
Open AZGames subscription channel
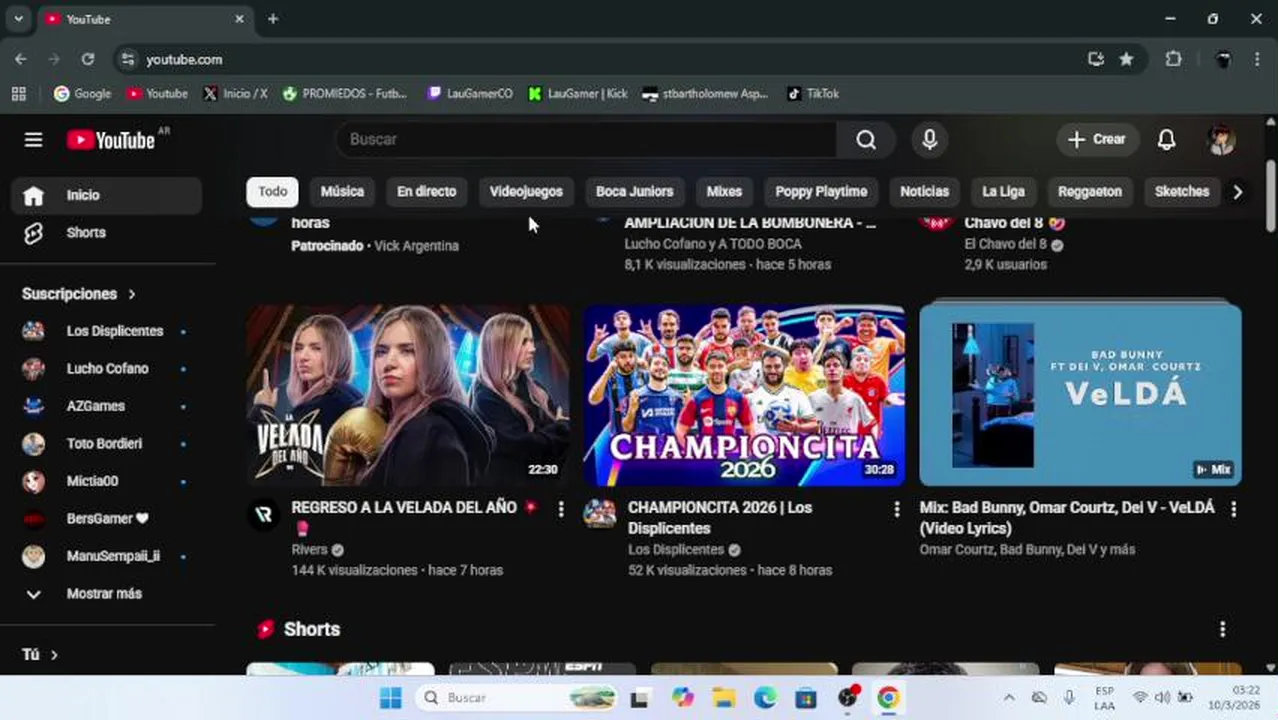(x=107, y=406)
